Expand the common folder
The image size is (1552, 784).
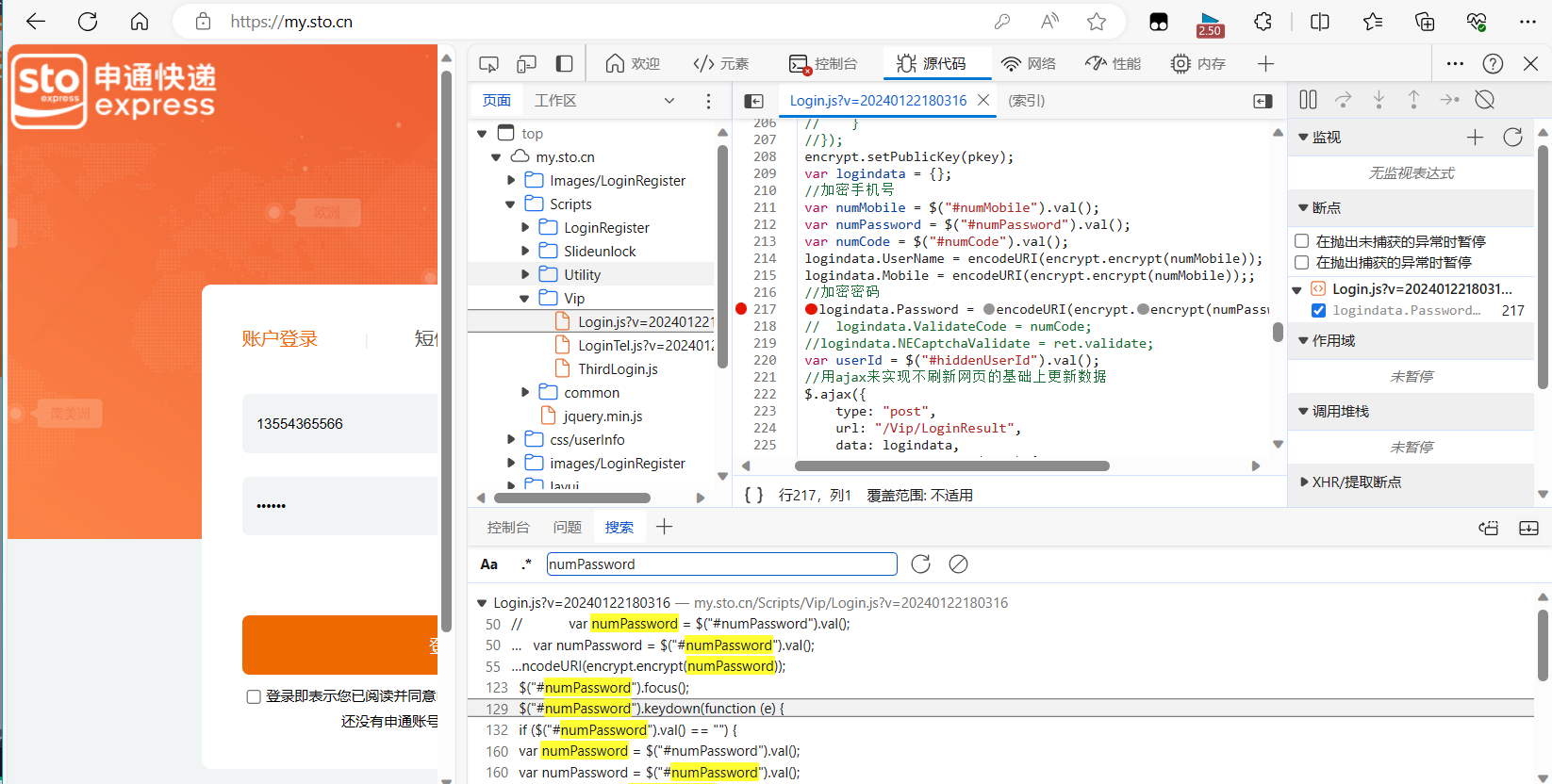525,392
